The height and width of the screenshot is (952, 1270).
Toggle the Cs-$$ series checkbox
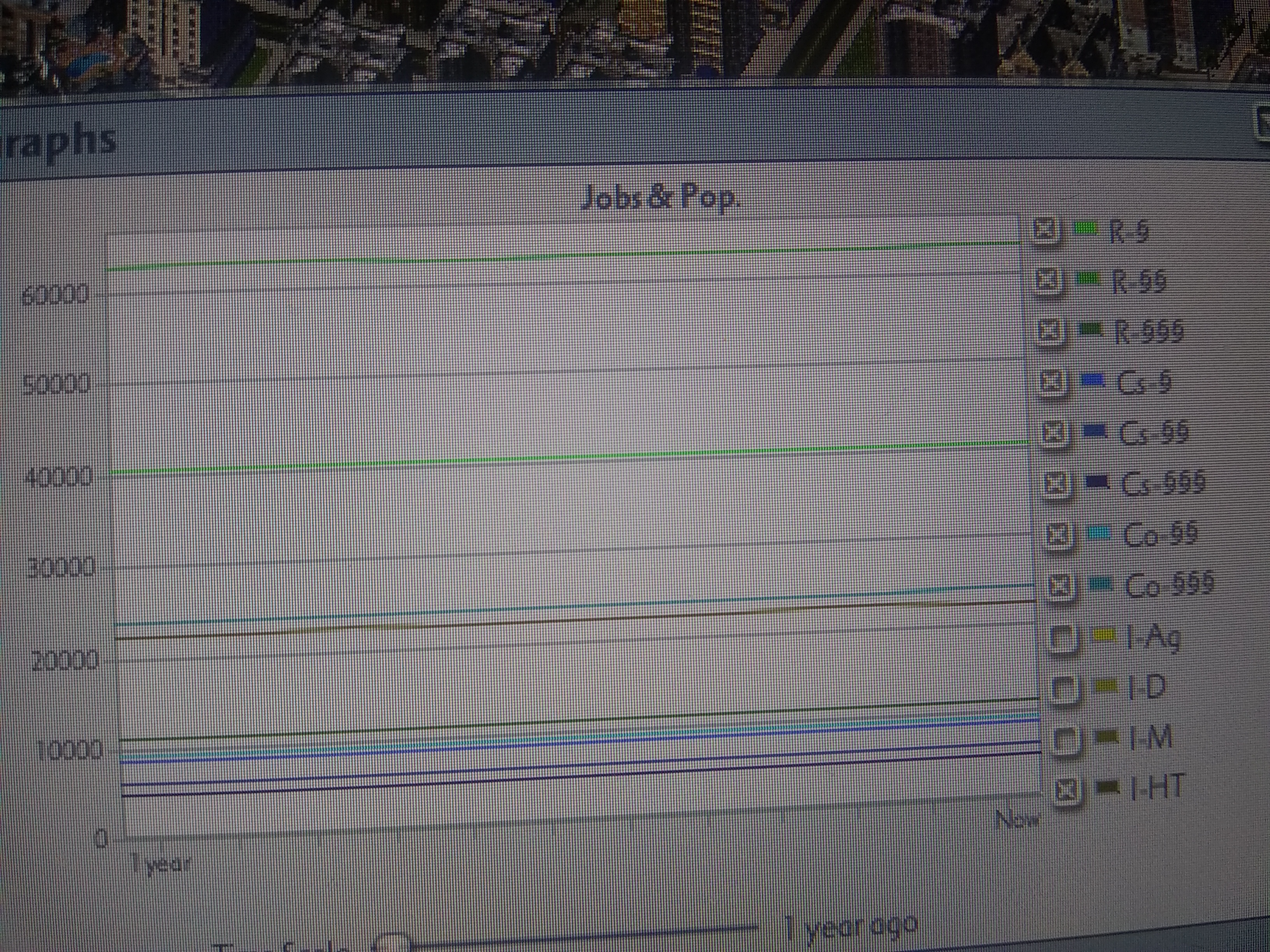(x=1056, y=432)
